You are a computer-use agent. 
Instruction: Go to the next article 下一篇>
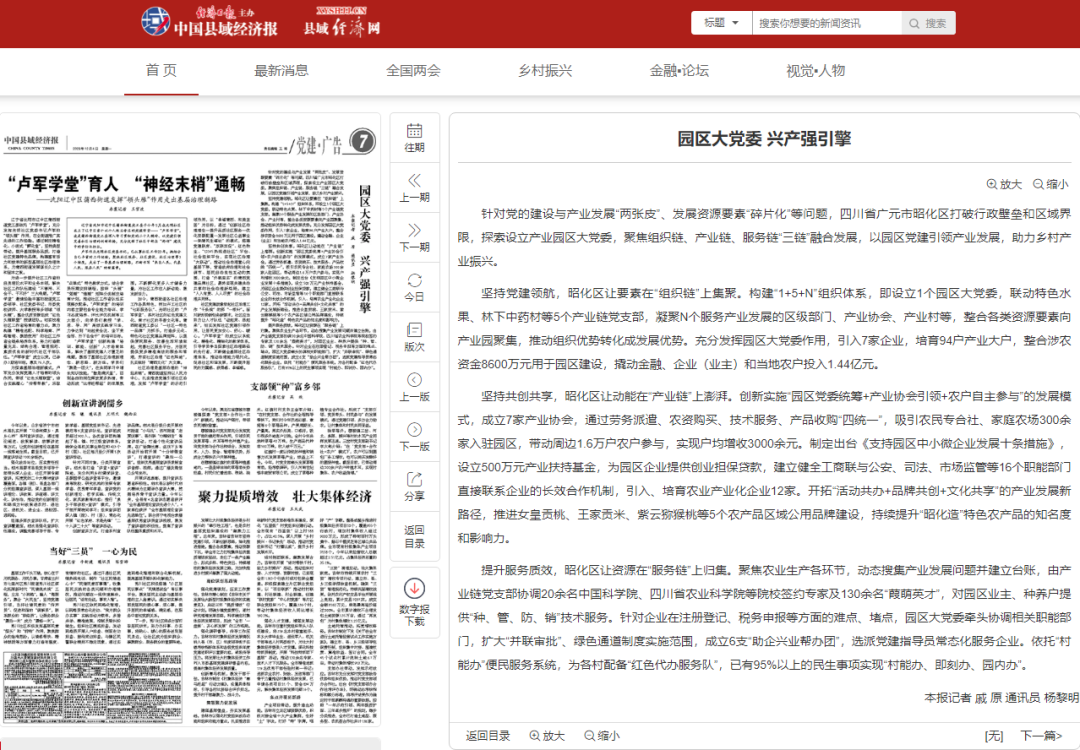(x=1041, y=736)
